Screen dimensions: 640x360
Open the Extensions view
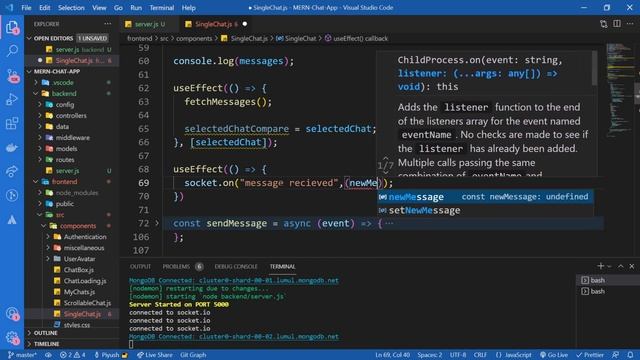[12, 123]
